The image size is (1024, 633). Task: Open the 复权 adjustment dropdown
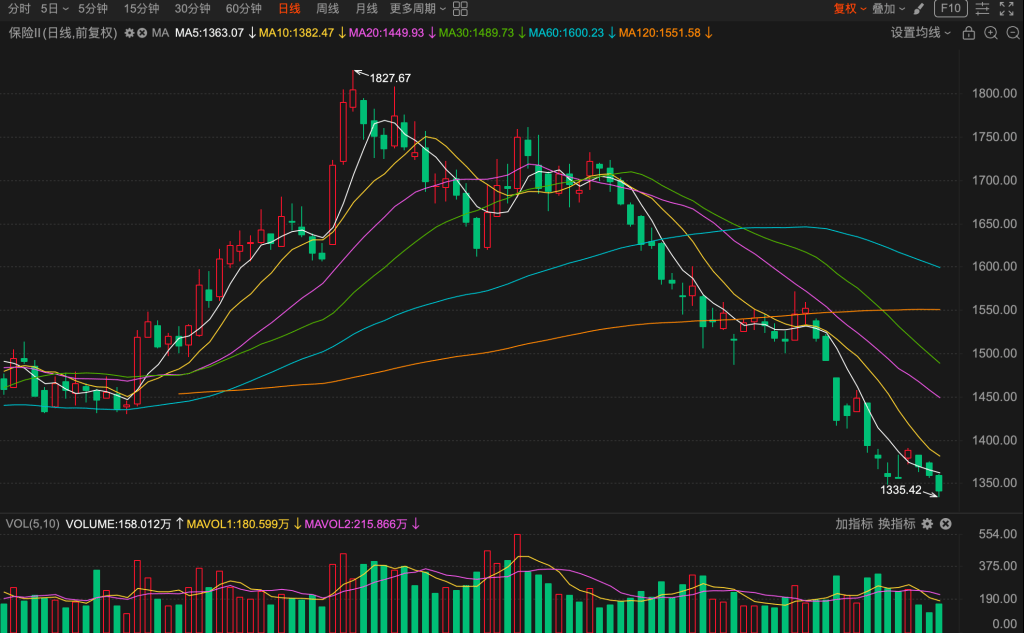pyautogui.click(x=849, y=9)
